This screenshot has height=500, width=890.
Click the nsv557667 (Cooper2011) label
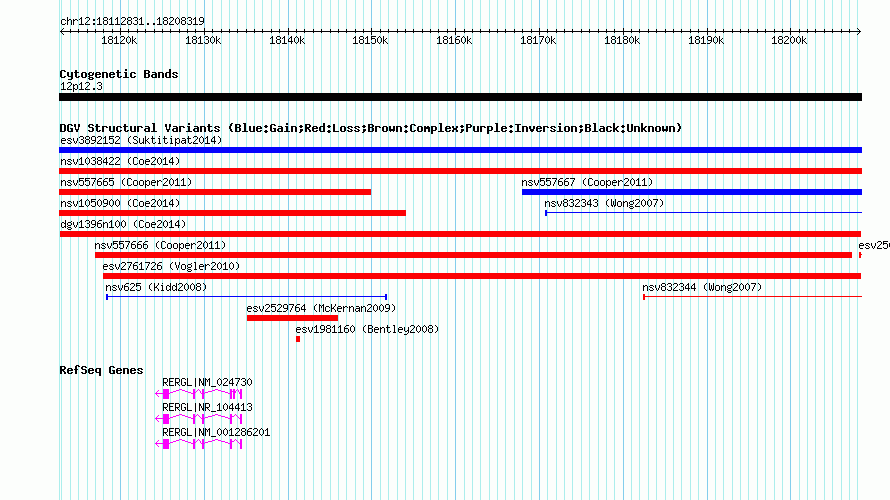pos(587,182)
